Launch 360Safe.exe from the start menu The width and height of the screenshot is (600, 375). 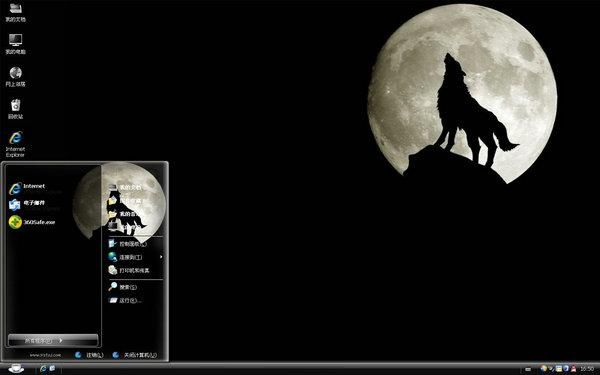coord(32,222)
